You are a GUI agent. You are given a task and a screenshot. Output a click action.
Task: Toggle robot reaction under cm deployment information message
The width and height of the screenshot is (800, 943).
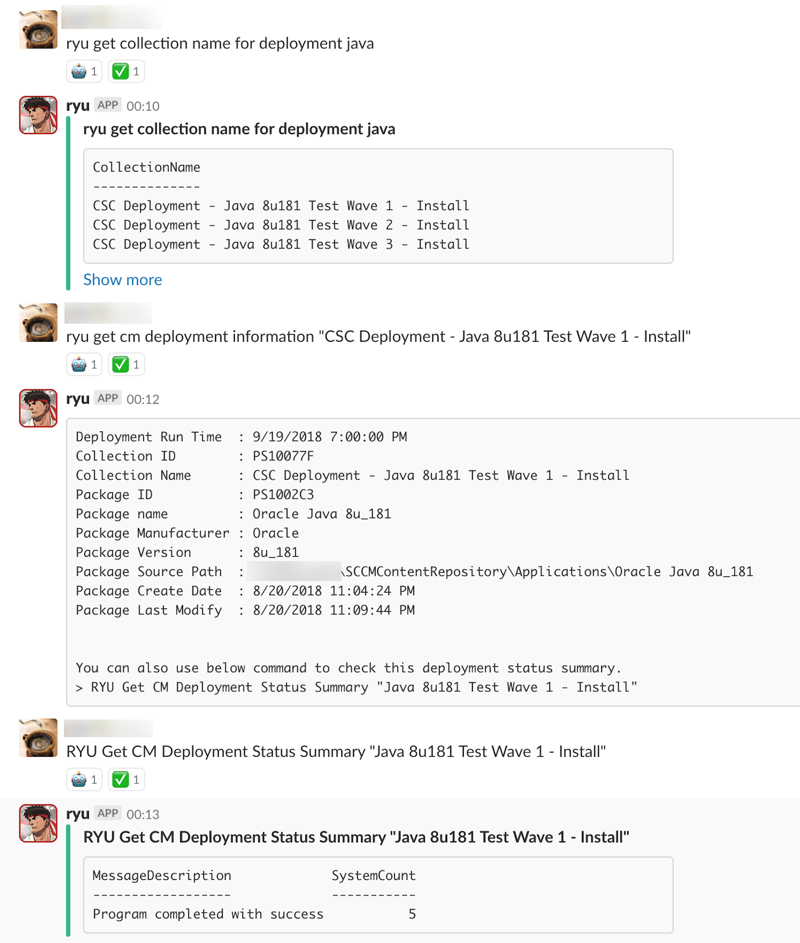(x=84, y=364)
